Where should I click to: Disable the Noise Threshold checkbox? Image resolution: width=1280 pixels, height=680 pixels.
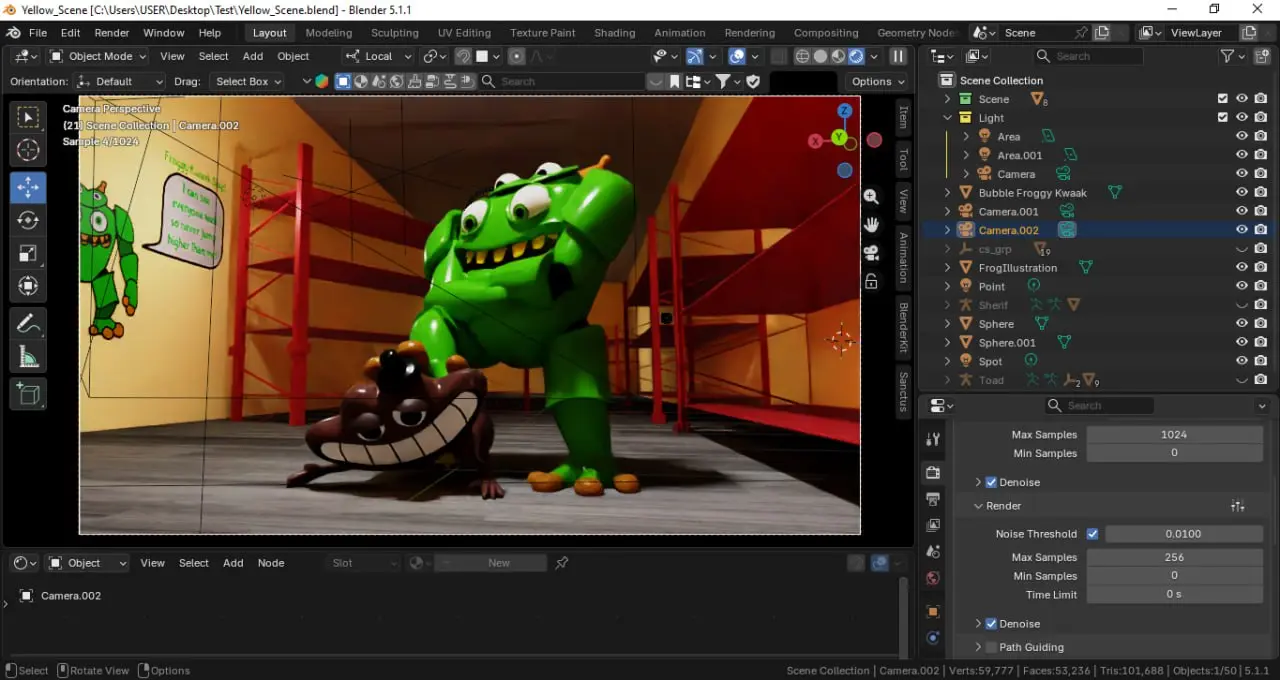1092,534
